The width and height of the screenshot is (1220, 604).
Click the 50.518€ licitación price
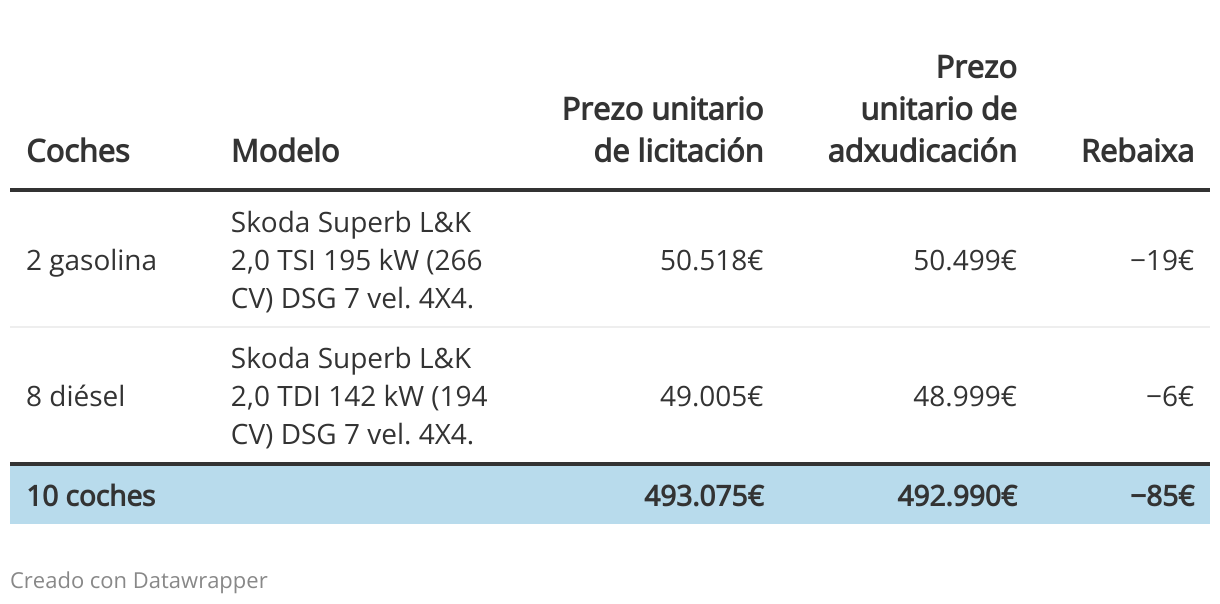coord(712,260)
